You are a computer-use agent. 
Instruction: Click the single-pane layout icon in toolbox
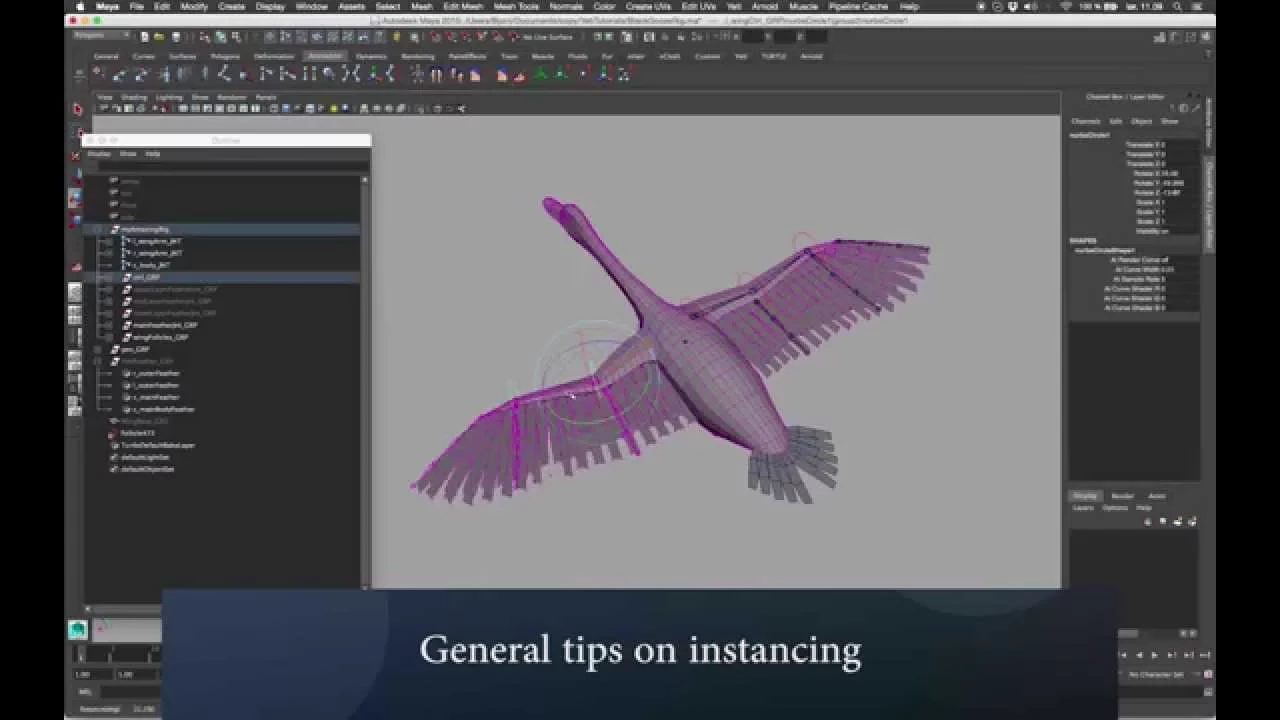pos(75,292)
